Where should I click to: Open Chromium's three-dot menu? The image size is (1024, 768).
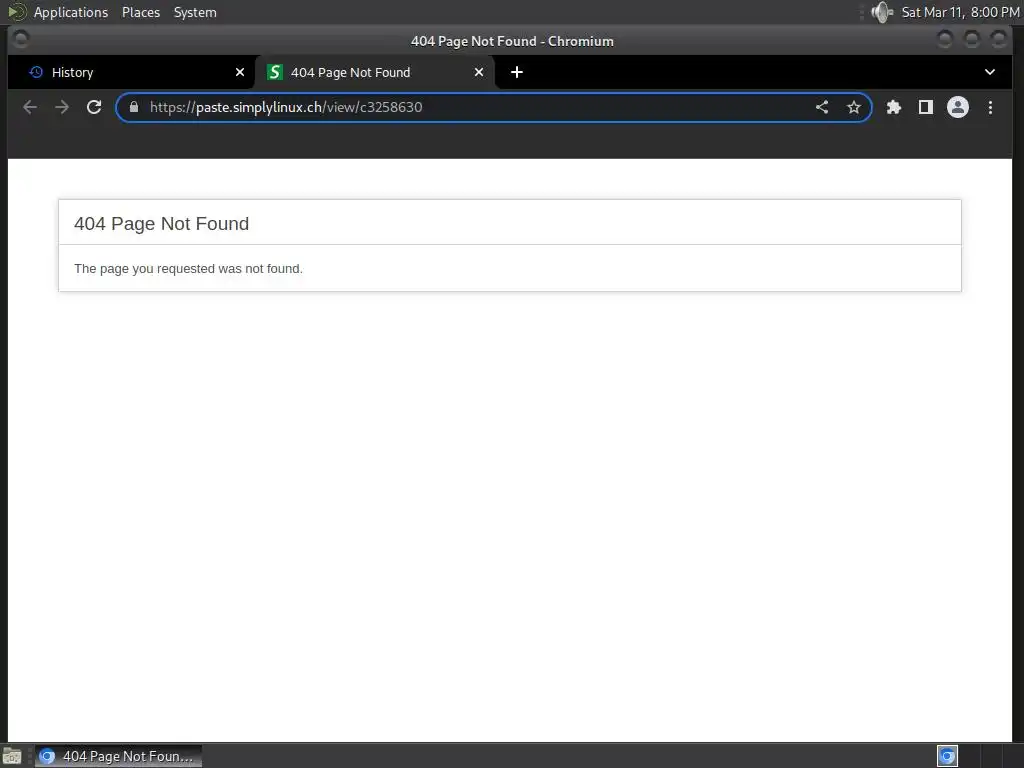[x=990, y=107]
